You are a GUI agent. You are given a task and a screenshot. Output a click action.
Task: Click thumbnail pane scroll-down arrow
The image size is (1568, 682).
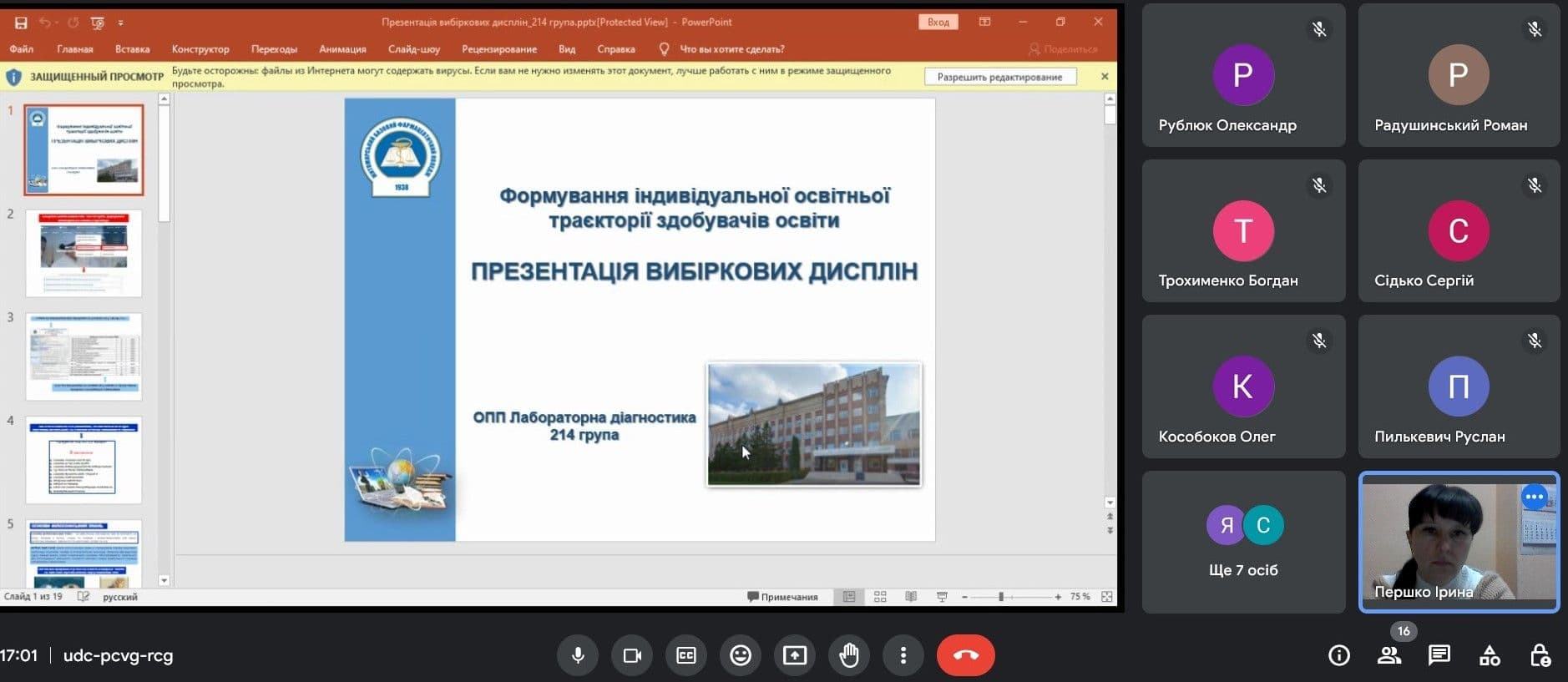pos(164,580)
